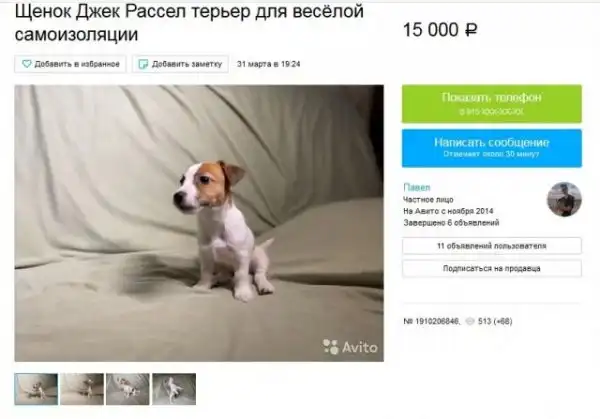
Task: Click the listing number 1910206846
Action: 432,321
